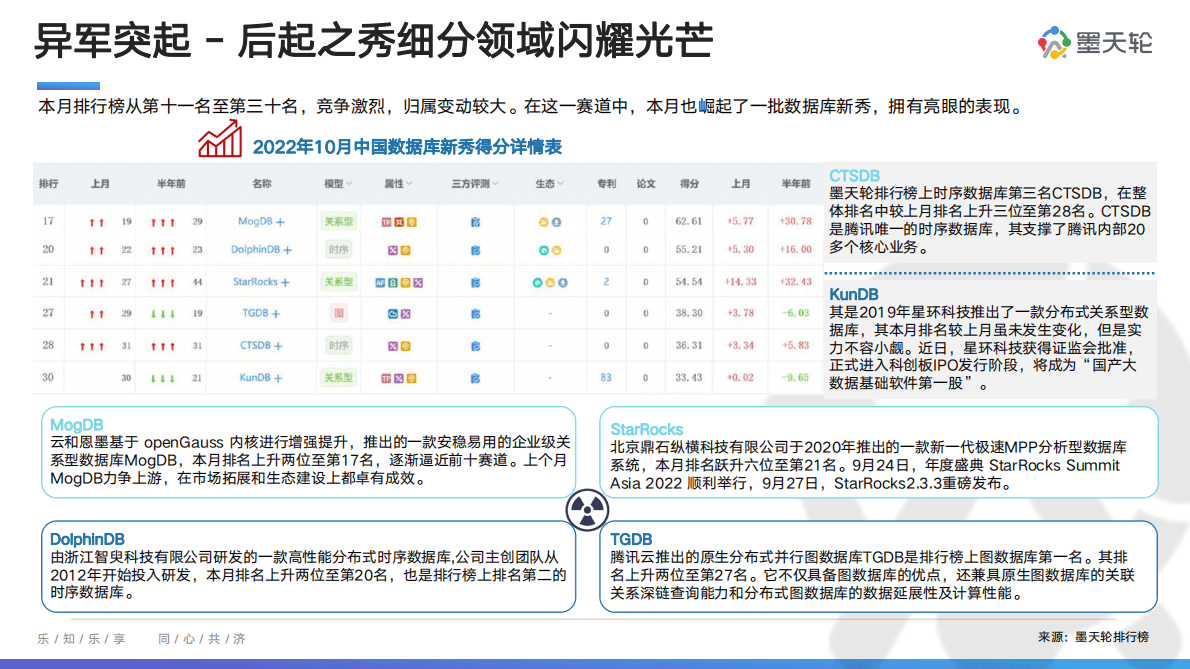Click the 时序 model tag in the DolphinDB row
1190x669 pixels.
339,250
